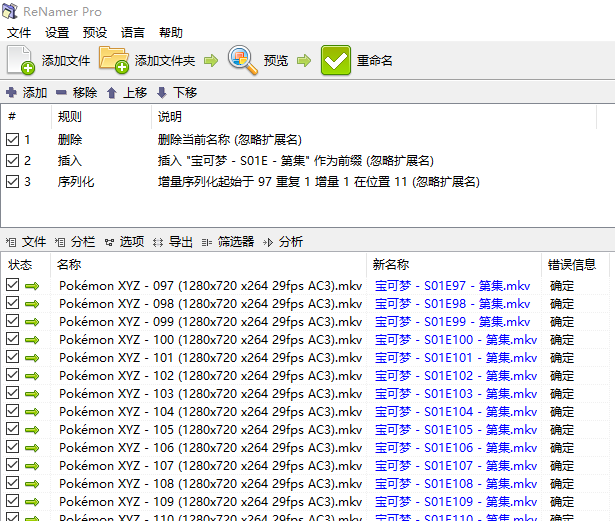Viewport: 615px width, 521px height.
Task: Click the minus icon to remove rule
Action: click(x=61, y=93)
